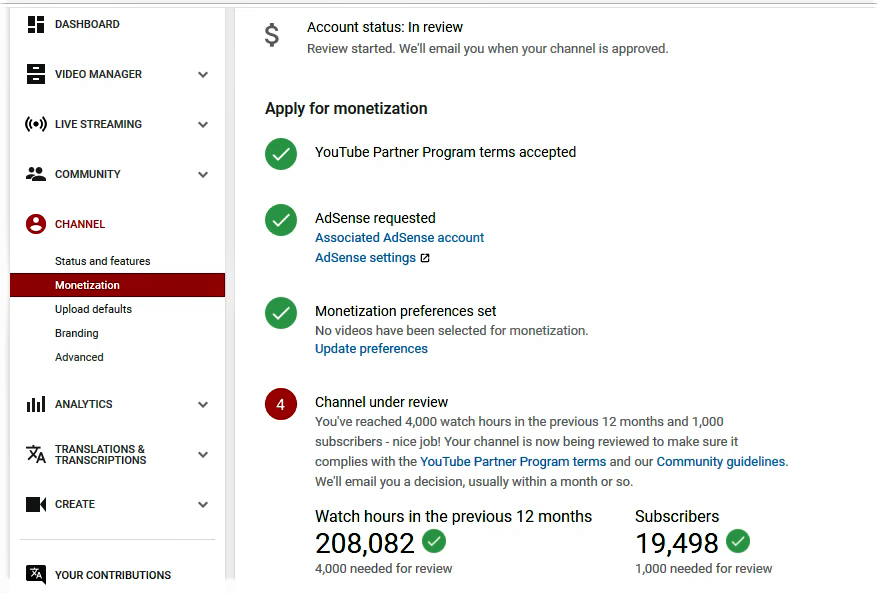Expand the Video Manager section chevron

pos(203,74)
